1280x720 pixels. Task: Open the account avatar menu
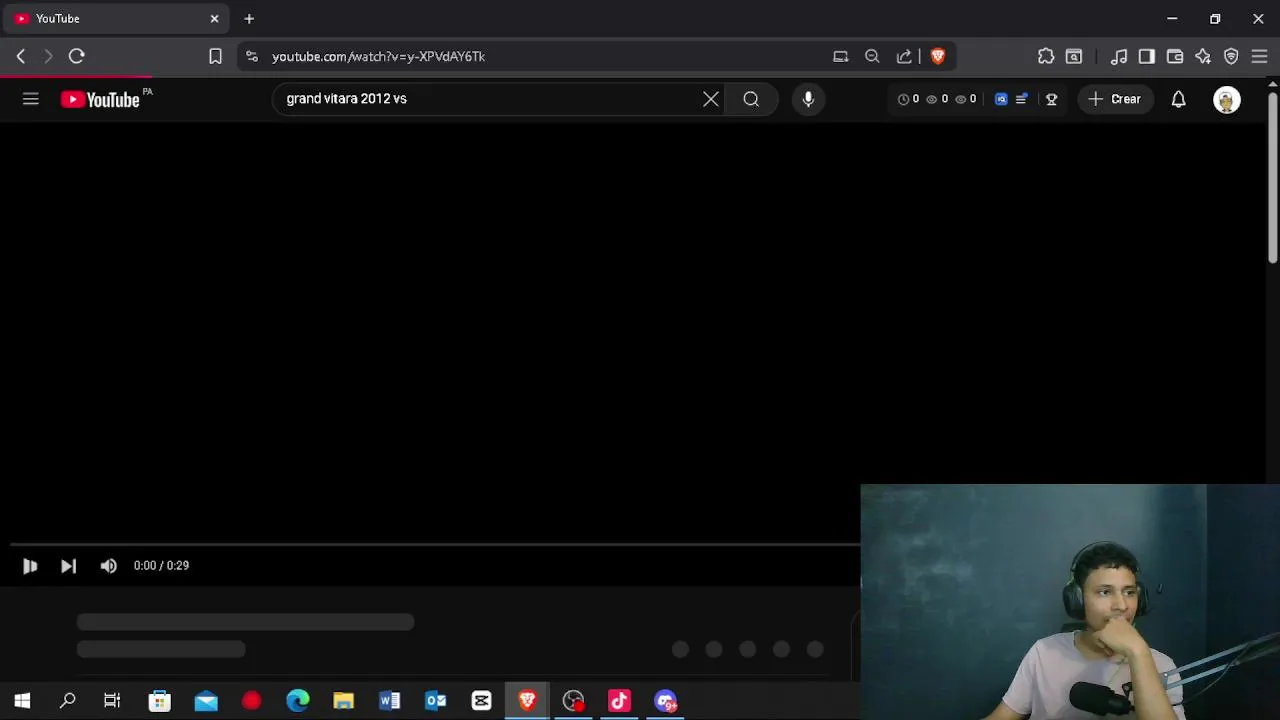point(1227,99)
